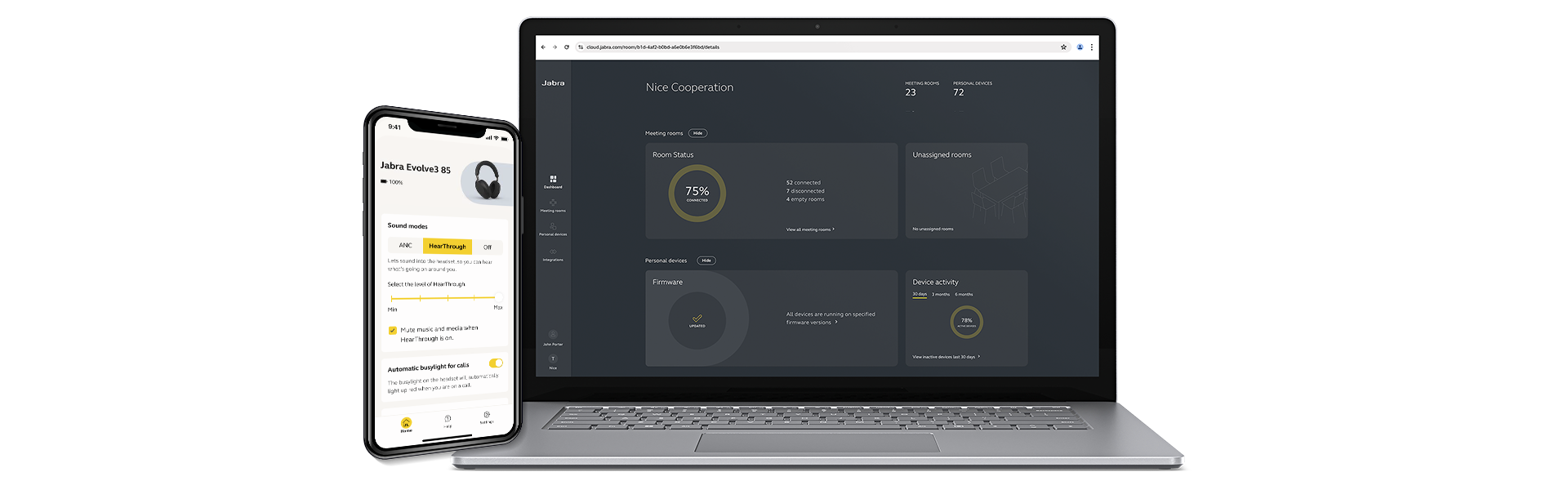Click the site info icon in address bar
The width and height of the screenshot is (1568, 490).
point(581,47)
